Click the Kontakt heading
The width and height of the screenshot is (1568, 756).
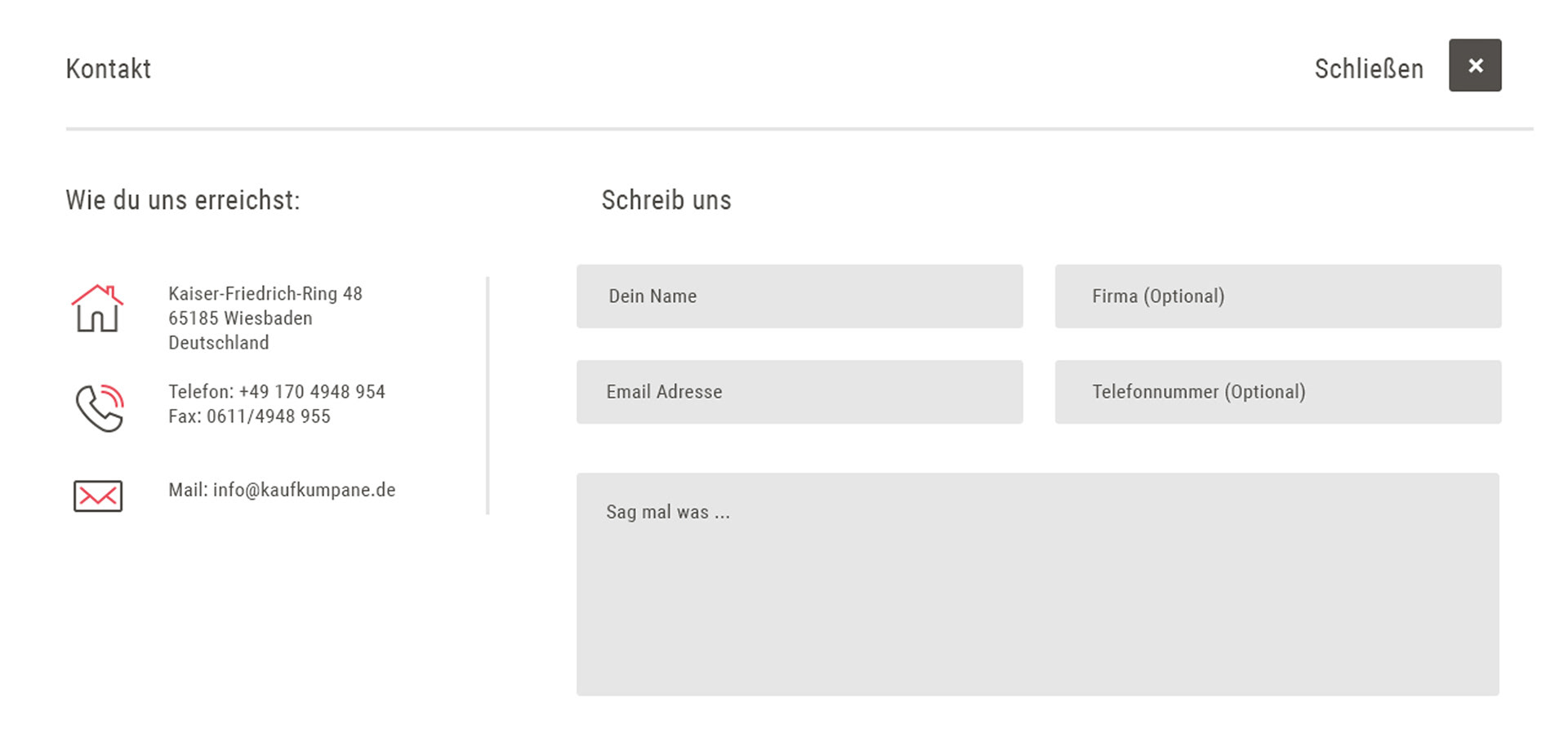[109, 69]
